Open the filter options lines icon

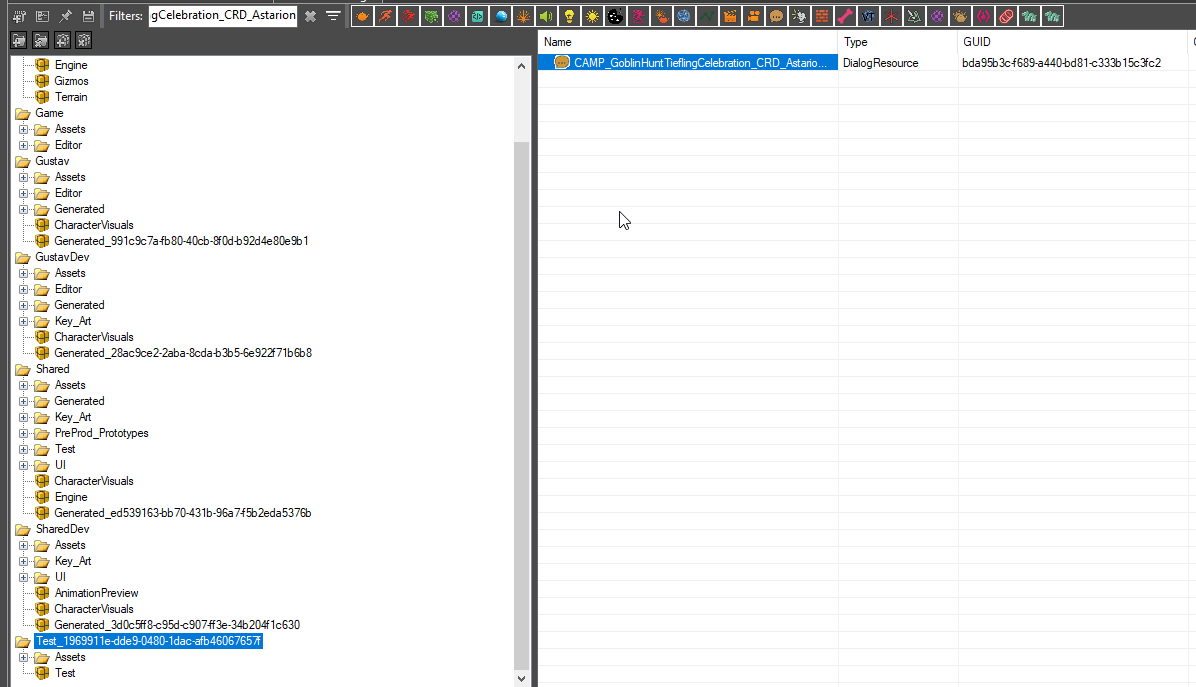[x=333, y=15]
